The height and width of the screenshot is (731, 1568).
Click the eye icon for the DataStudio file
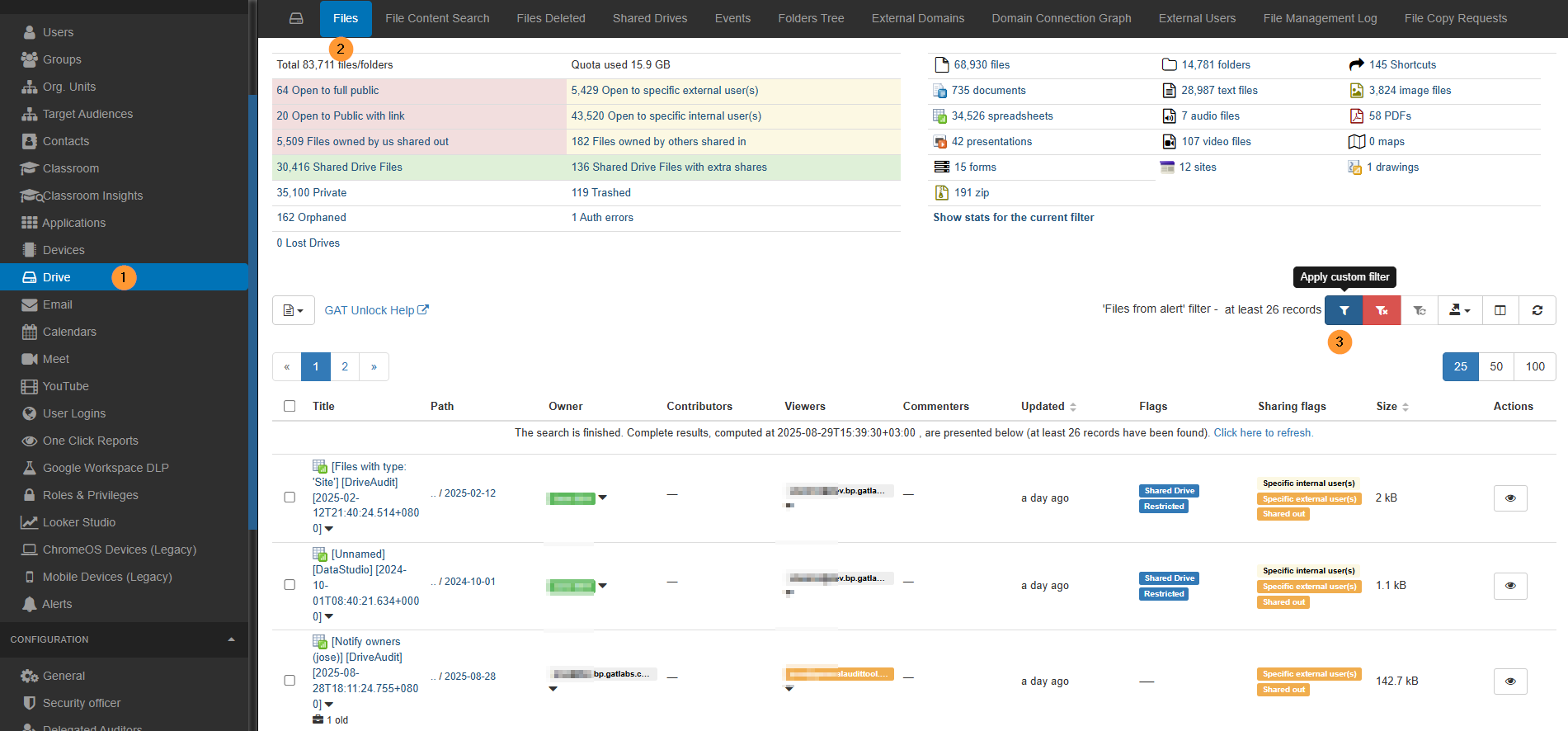pos(1509,586)
